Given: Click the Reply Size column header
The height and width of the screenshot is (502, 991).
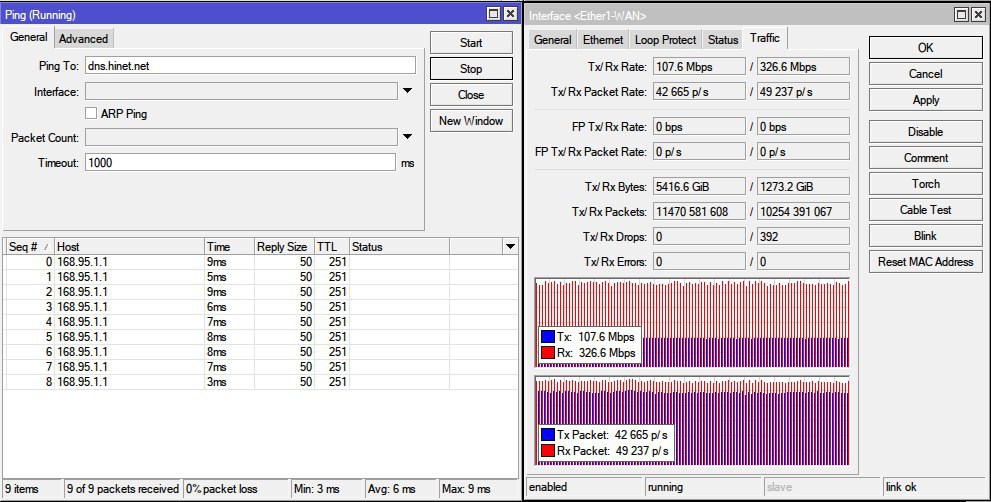Looking at the screenshot, I should 284,247.
